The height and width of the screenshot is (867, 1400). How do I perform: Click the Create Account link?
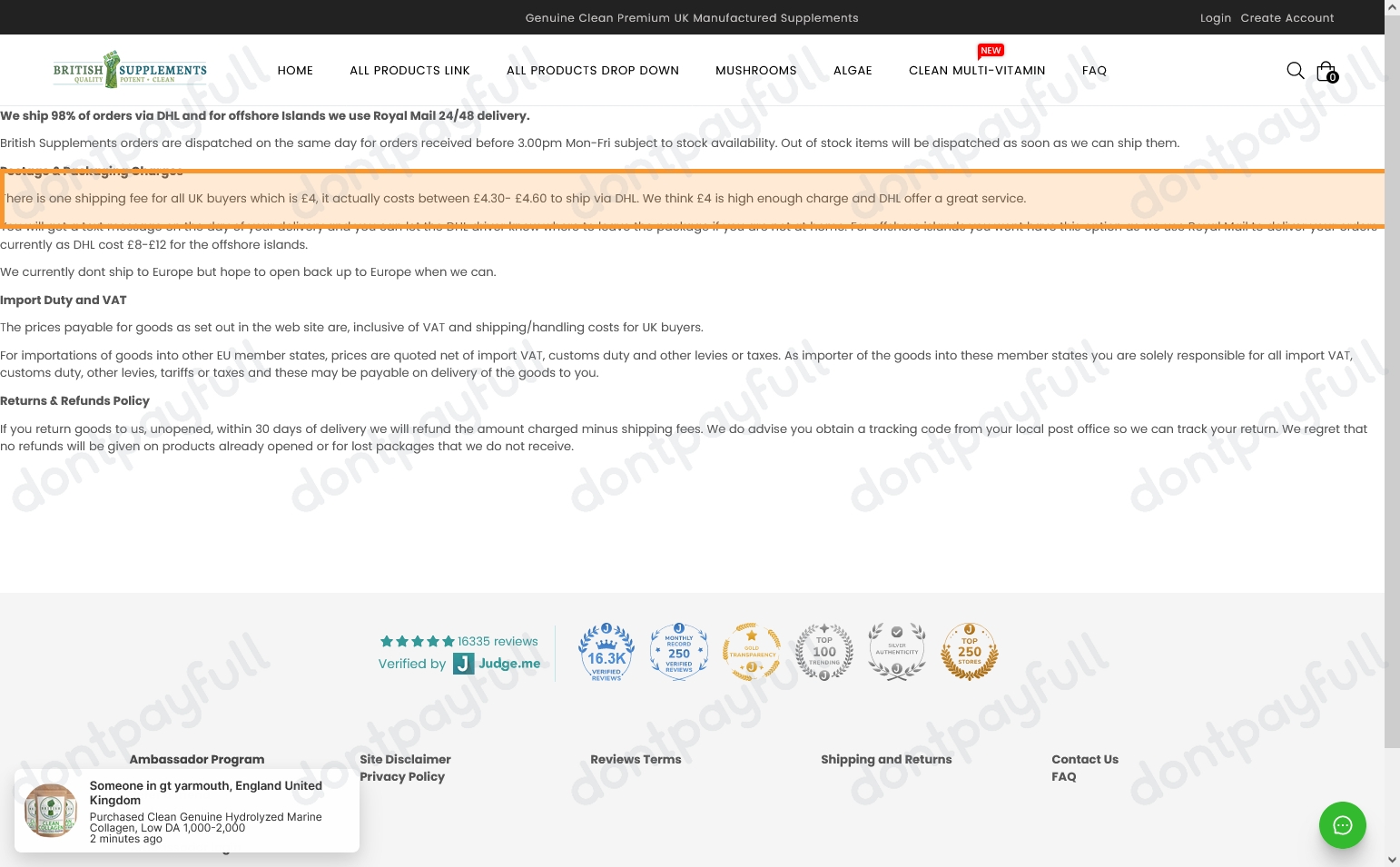click(x=1287, y=18)
